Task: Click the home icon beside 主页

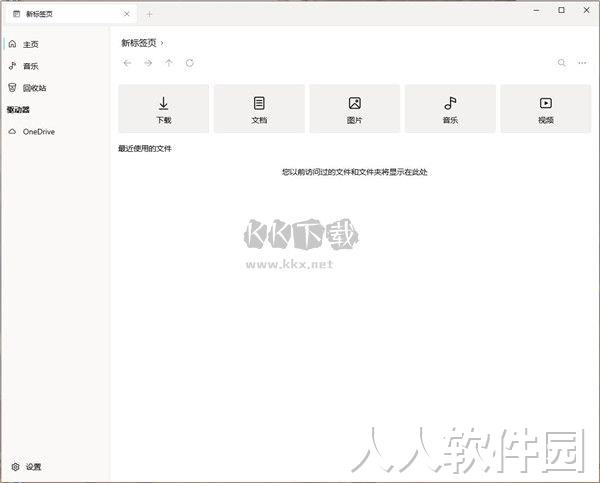Action: pos(13,44)
